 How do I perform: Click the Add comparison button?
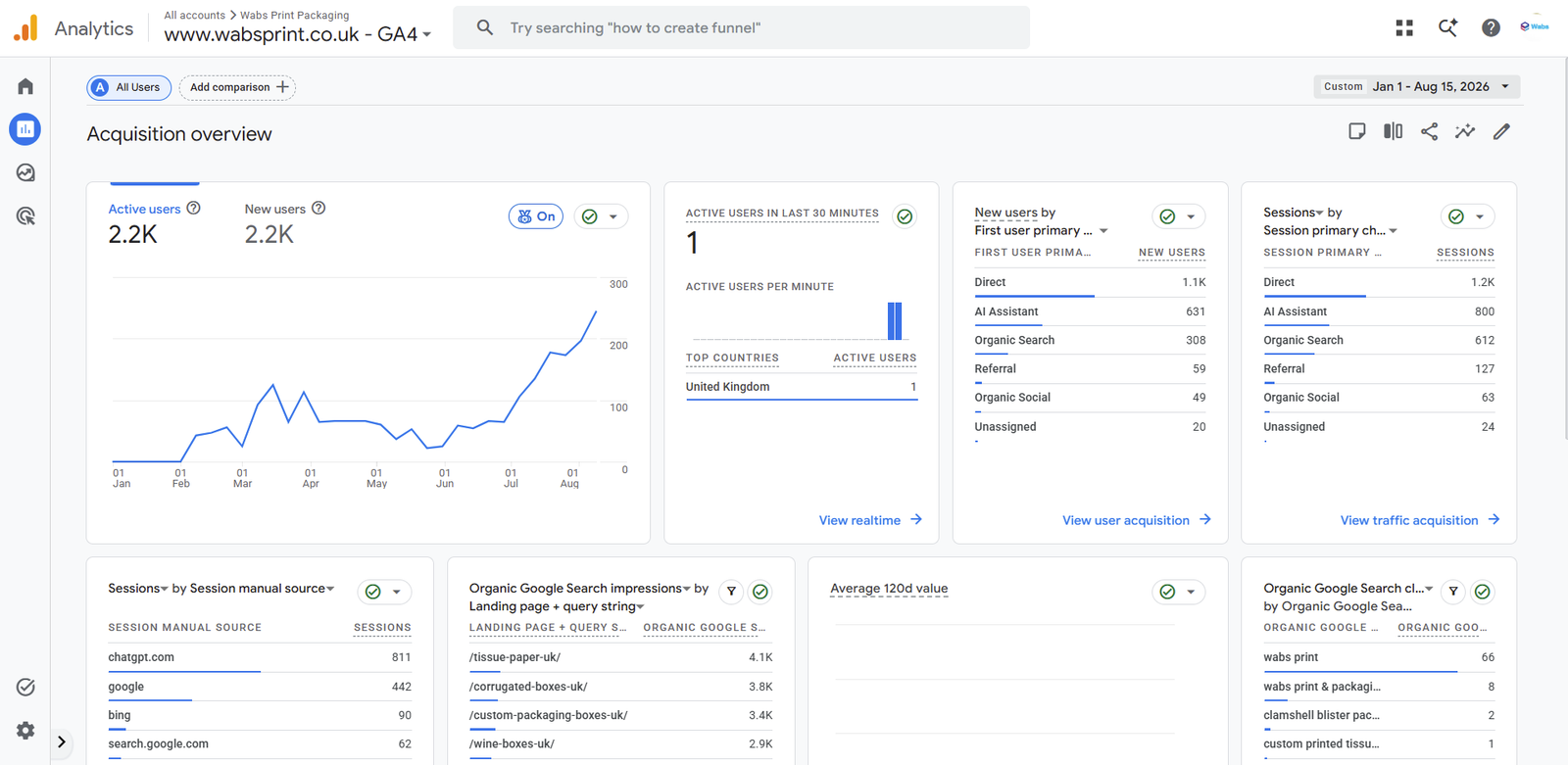click(237, 87)
